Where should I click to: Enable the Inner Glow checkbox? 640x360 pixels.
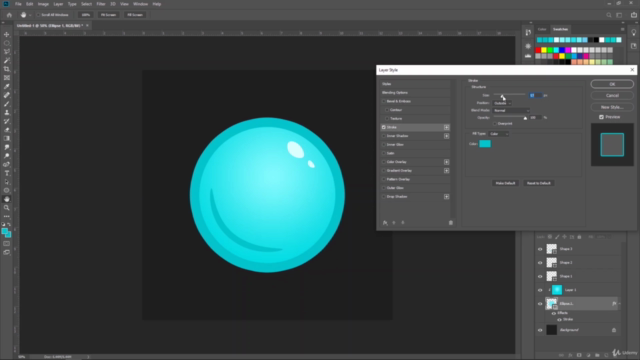384,144
